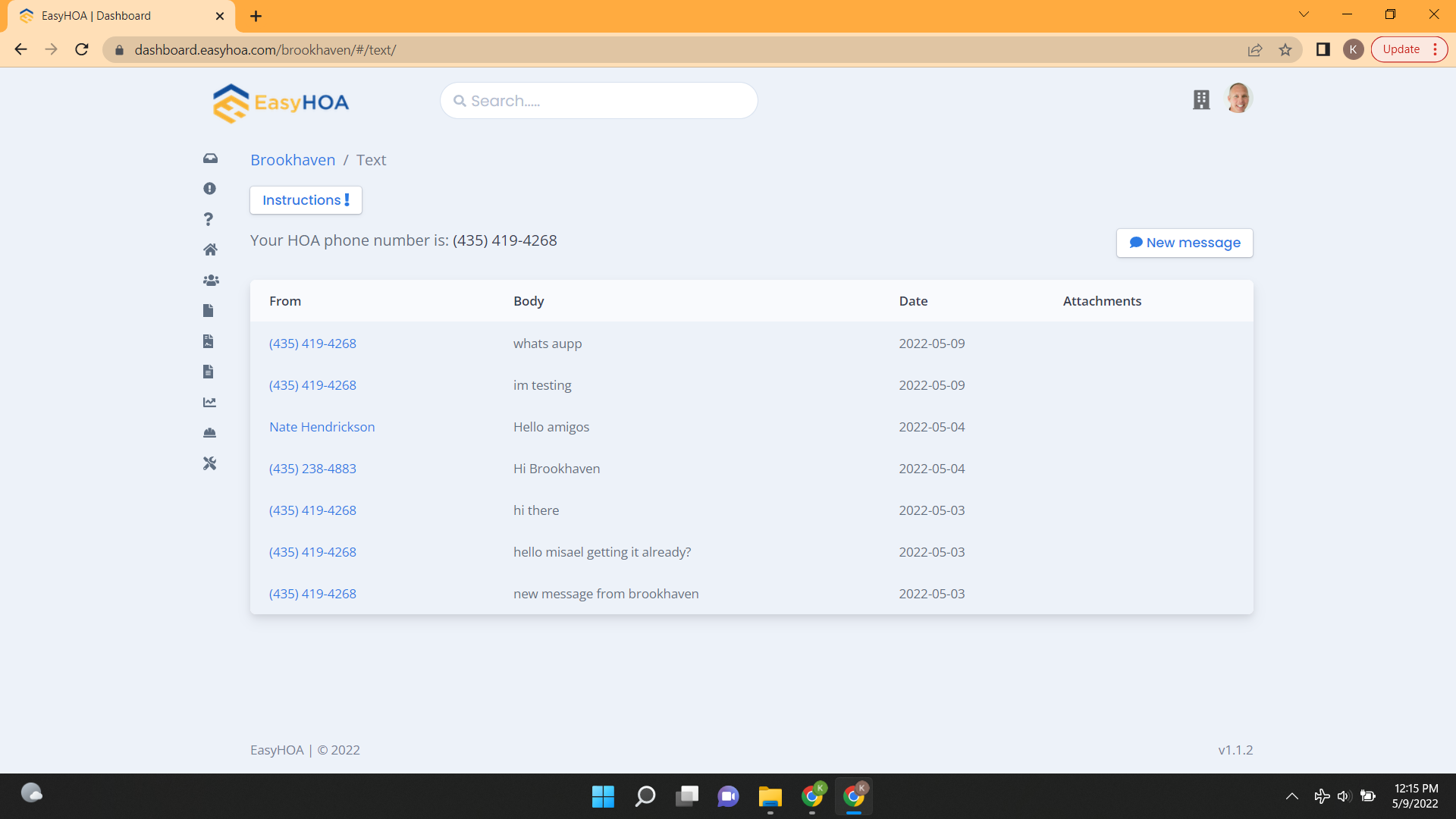Click the documents icon in sidebar

[x=210, y=310]
